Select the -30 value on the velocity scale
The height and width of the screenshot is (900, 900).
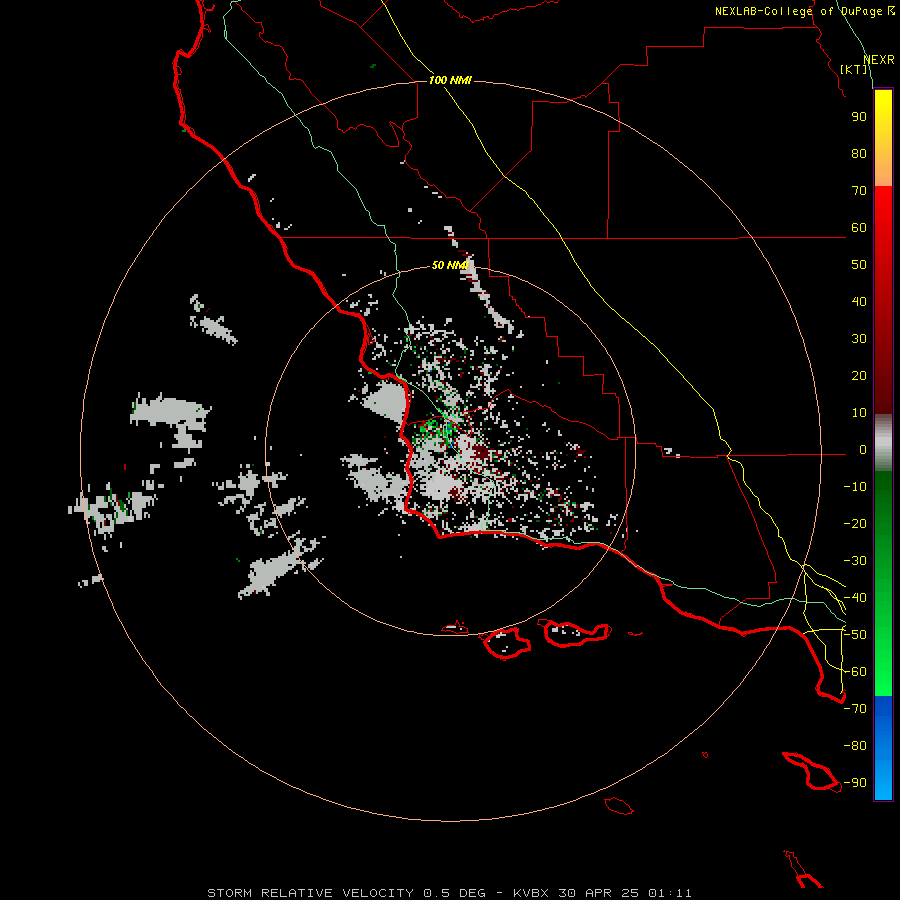click(x=855, y=561)
